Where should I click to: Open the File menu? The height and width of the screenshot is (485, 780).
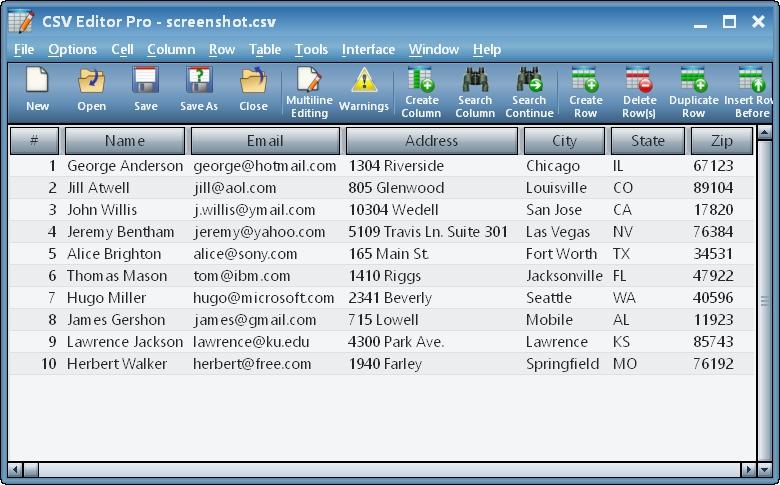coord(24,49)
